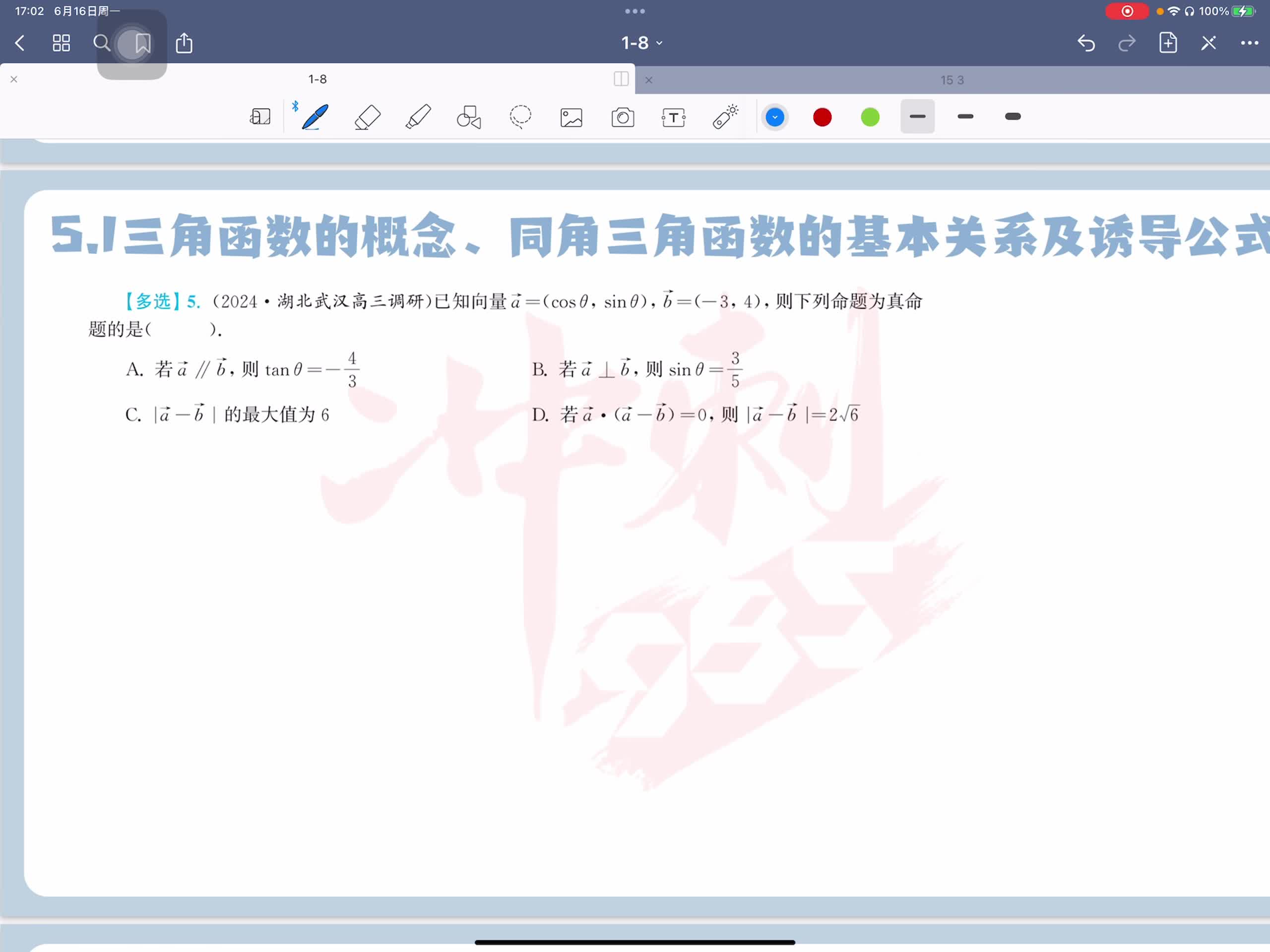The width and height of the screenshot is (1270, 952).
Task: Open the three-dot more options menu
Action: tap(1249, 43)
